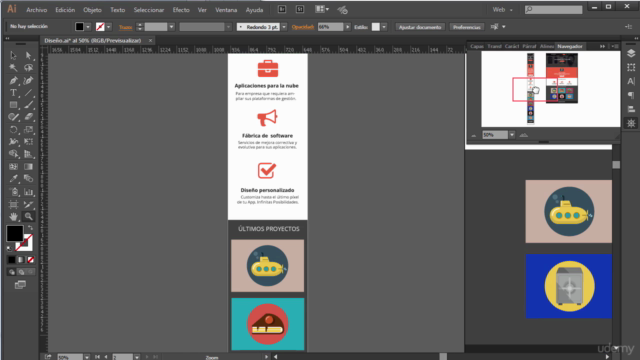
Task: Click the Preferencias button
Action: tap(467, 27)
